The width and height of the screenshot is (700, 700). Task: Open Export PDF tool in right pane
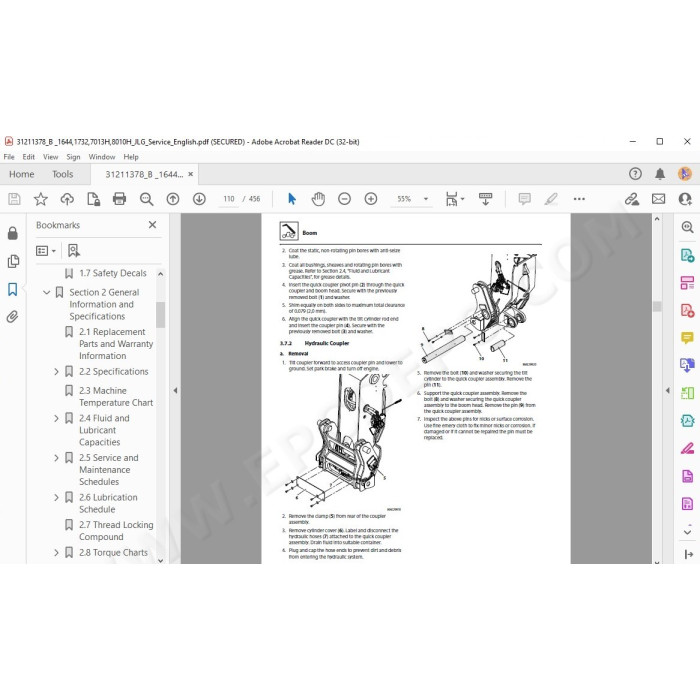pyautogui.click(x=687, y=255)
